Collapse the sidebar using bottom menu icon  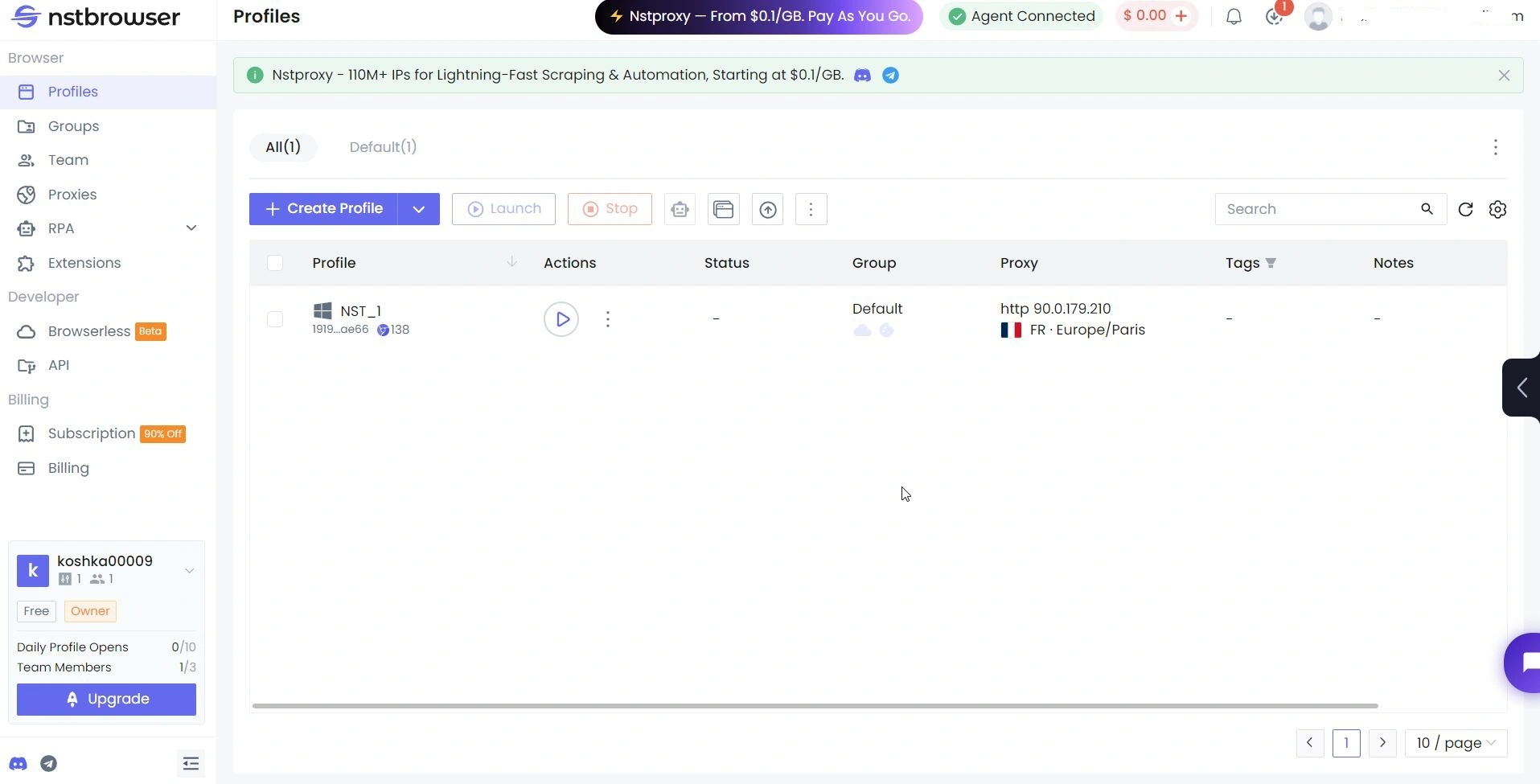[191, 763]
